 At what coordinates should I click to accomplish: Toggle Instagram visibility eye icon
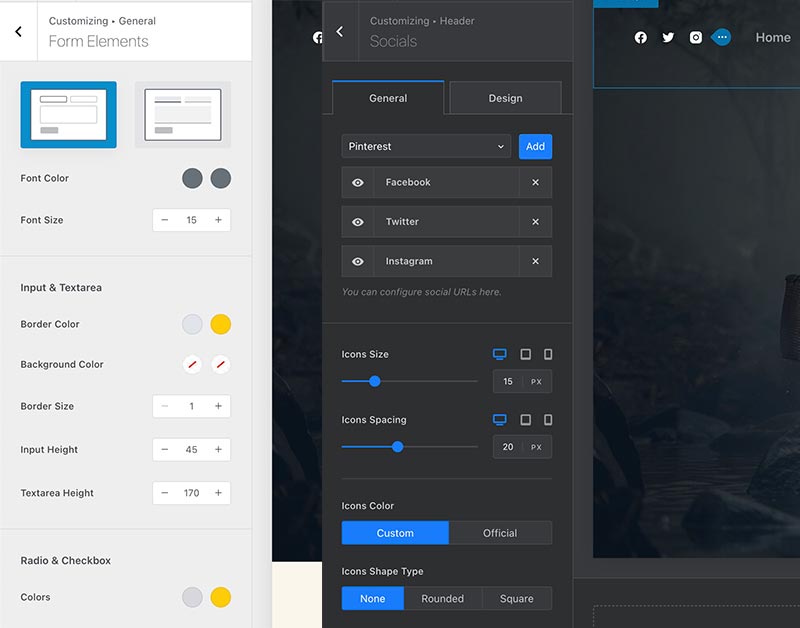coord(358,261)
